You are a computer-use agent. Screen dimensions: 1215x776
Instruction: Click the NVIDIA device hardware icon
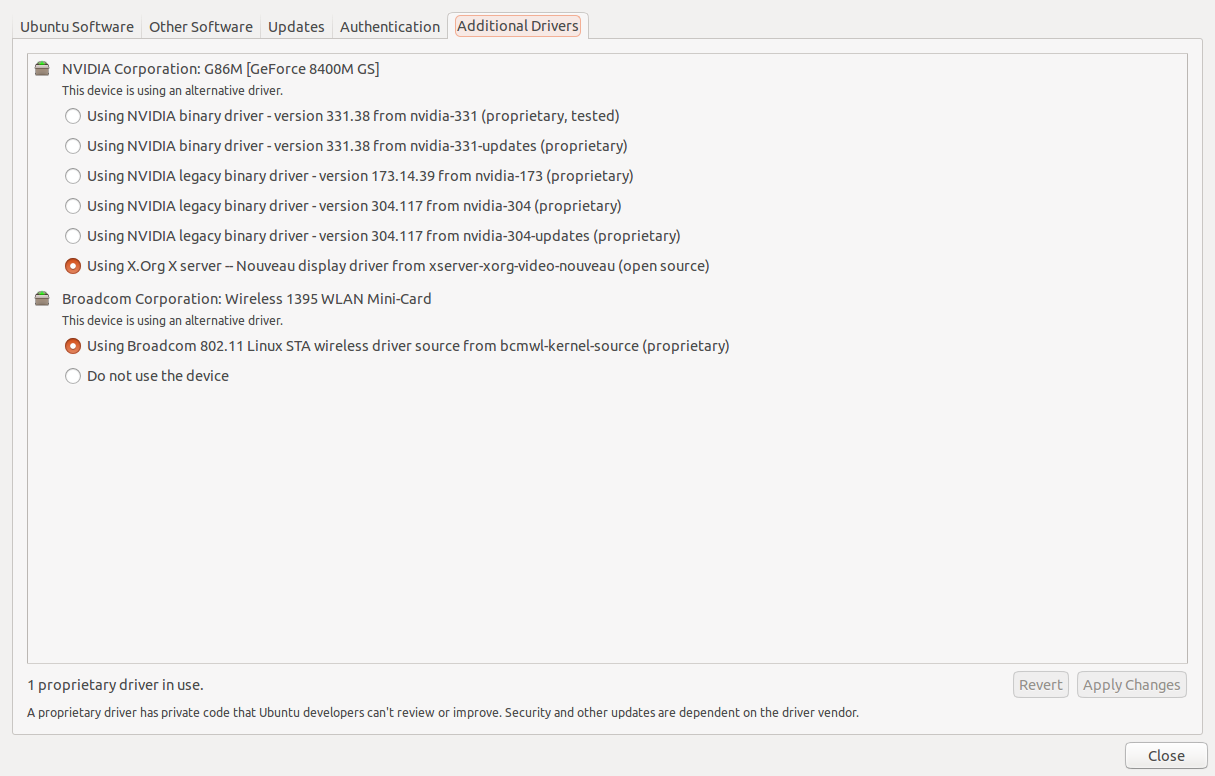click(41, 69)
